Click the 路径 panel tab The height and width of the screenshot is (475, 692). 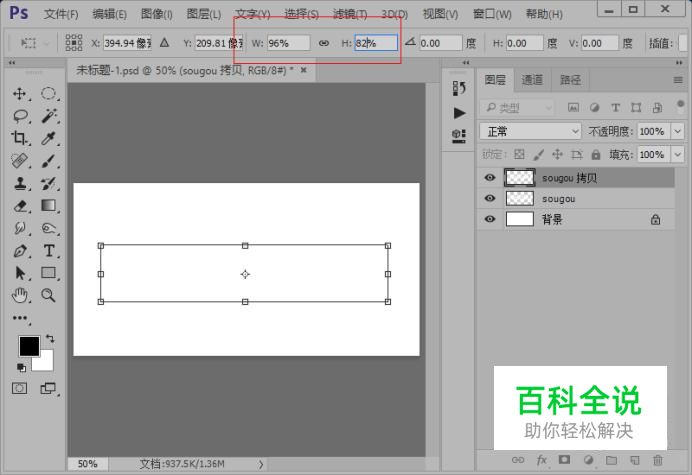[x=570, y=80]
